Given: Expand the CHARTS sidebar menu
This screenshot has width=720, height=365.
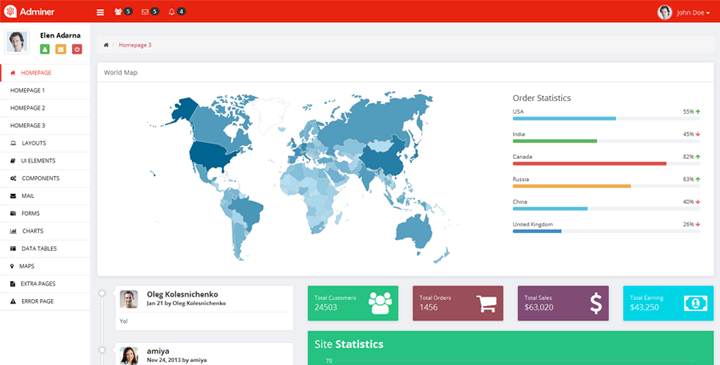Looking at the screenshot, I should tap(45, 231).
